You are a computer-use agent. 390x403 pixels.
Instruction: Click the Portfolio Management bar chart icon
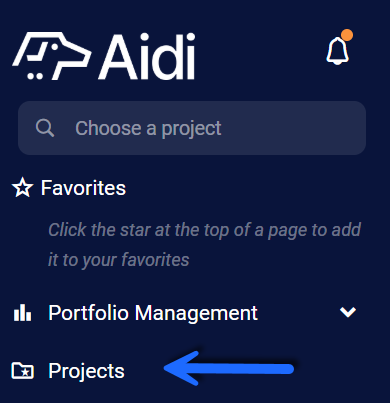point(22,312)
